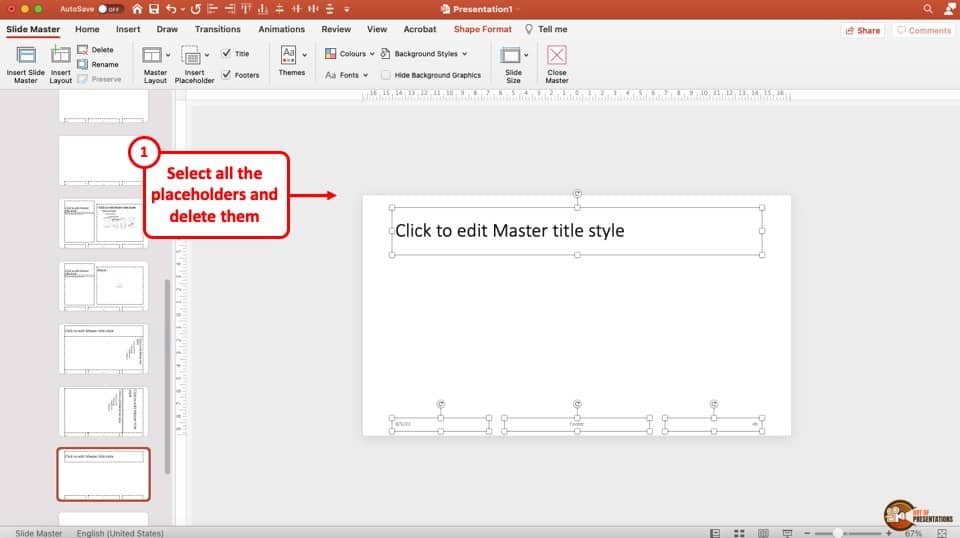The width and height of the screenshot is (960, 538).
Task: Uncheck the Footers checkbox
Action: coord(227,75)
